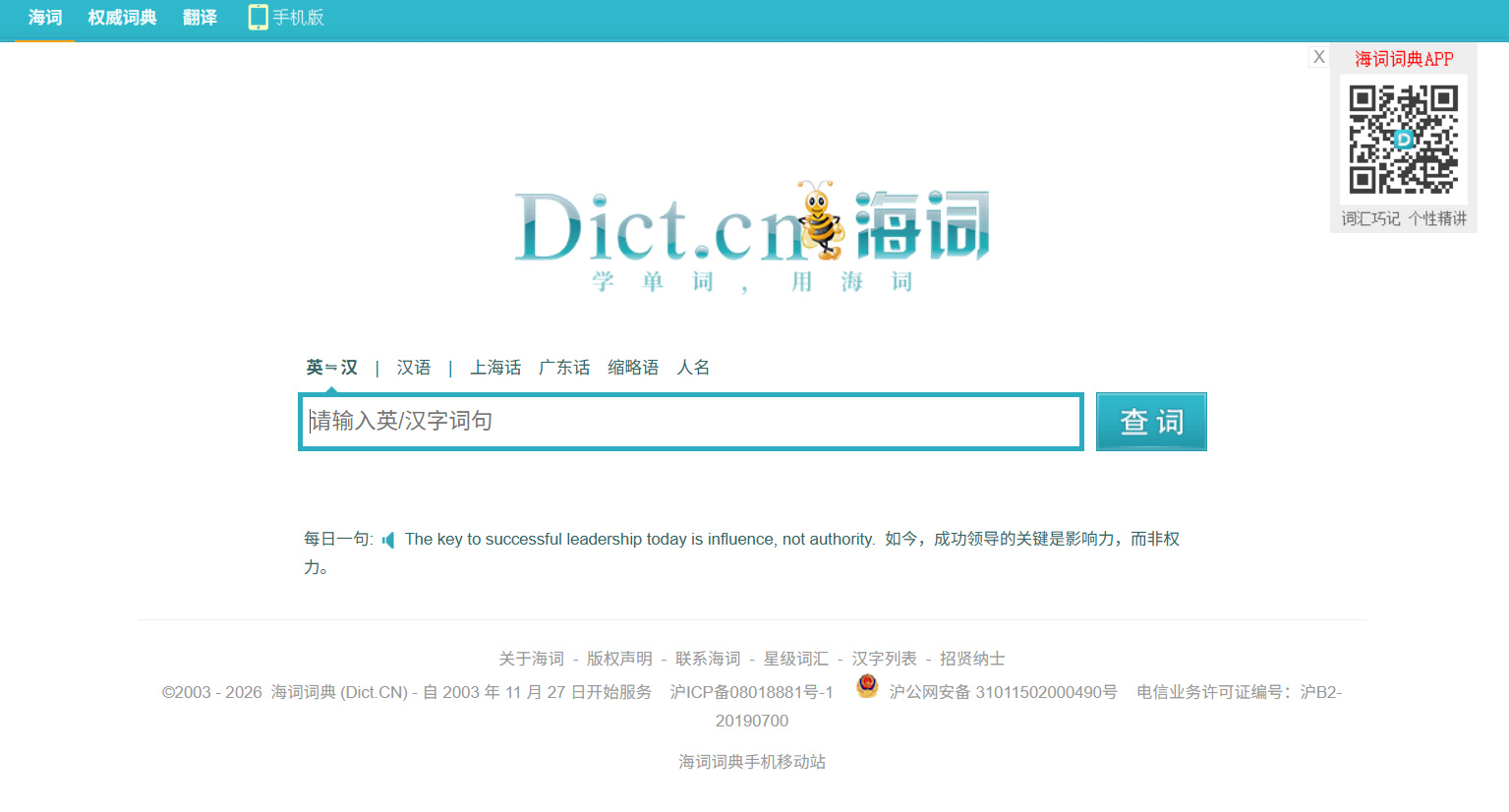The height and width of the screenshot is (812, 1509).
Task: Open the 招贤纳士 careers link
Action: (x=971, y=658)
